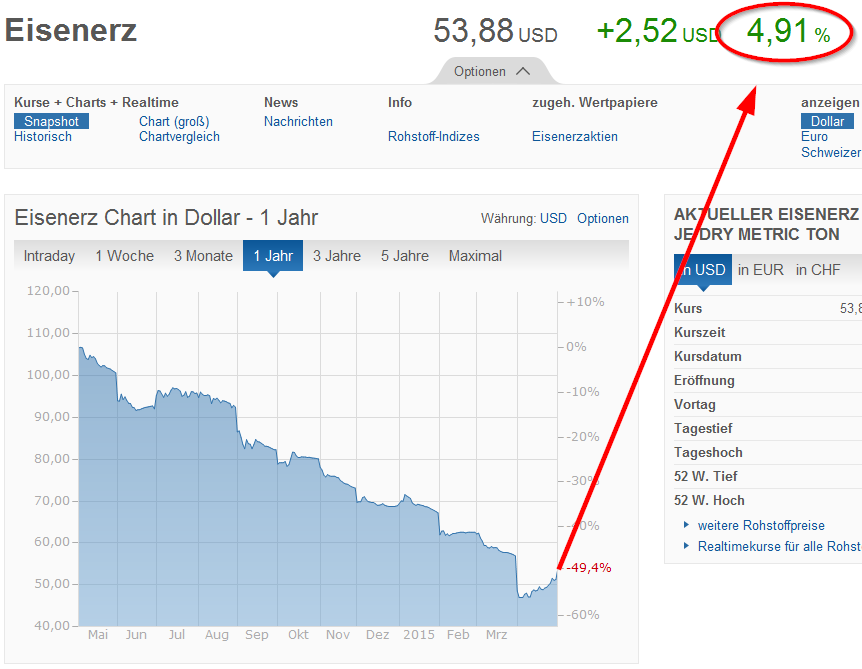Show the 1 Woche chart range
Viewport: 862px width, 669px height.
124,256
